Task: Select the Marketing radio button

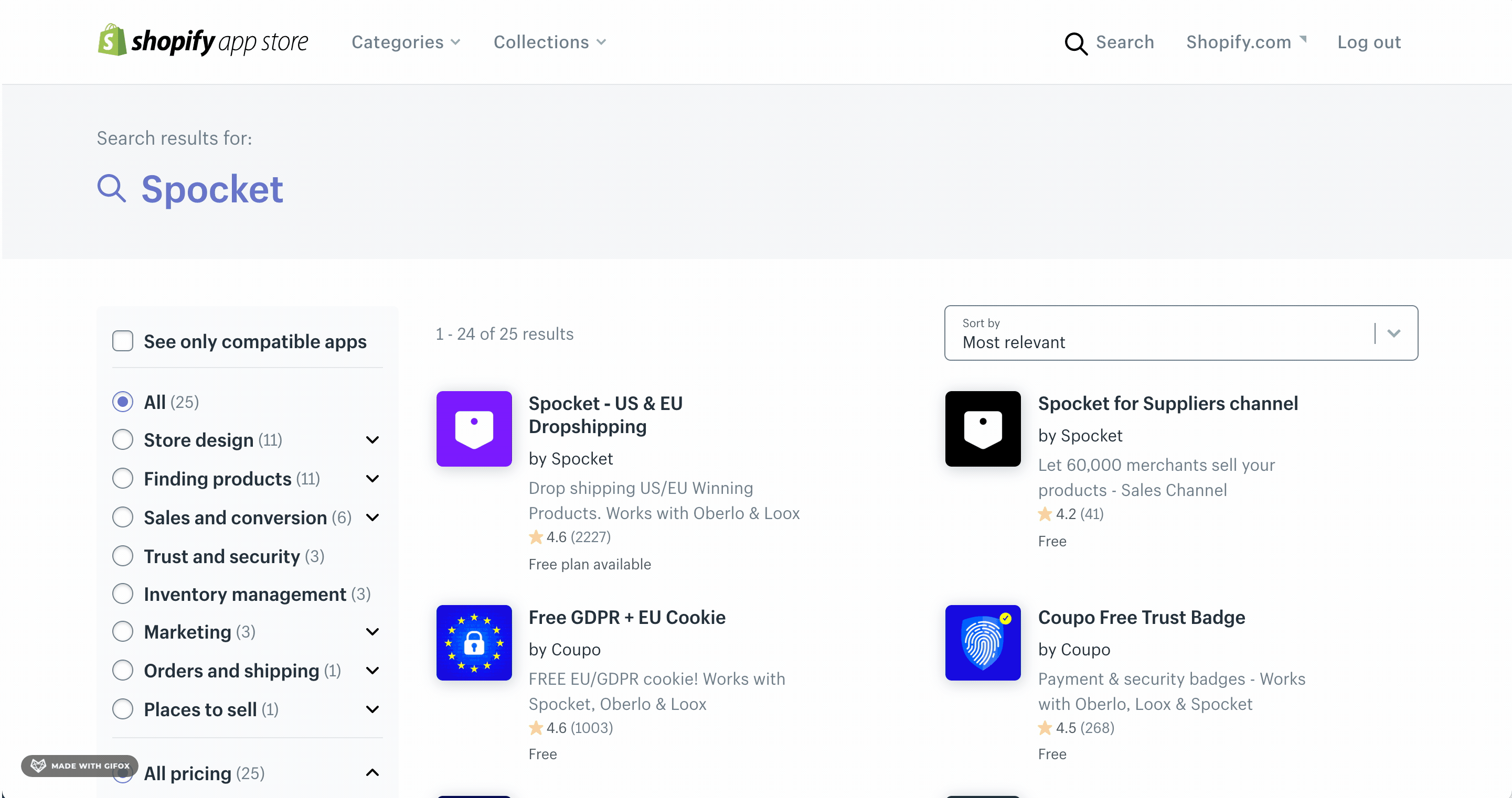Action: pyautogui.click(x=123, y=631)
